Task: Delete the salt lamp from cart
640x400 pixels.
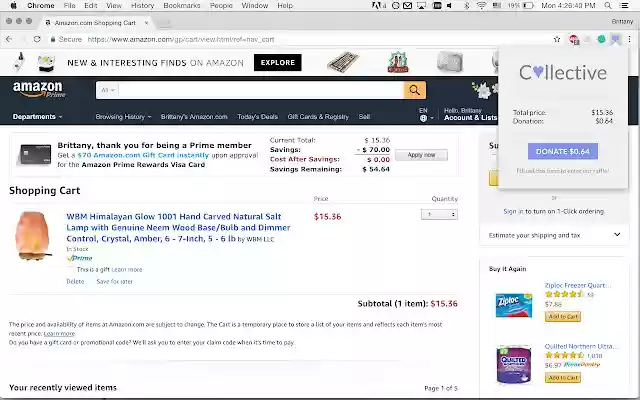Action: pyautogui.click(x=75, y=282)
